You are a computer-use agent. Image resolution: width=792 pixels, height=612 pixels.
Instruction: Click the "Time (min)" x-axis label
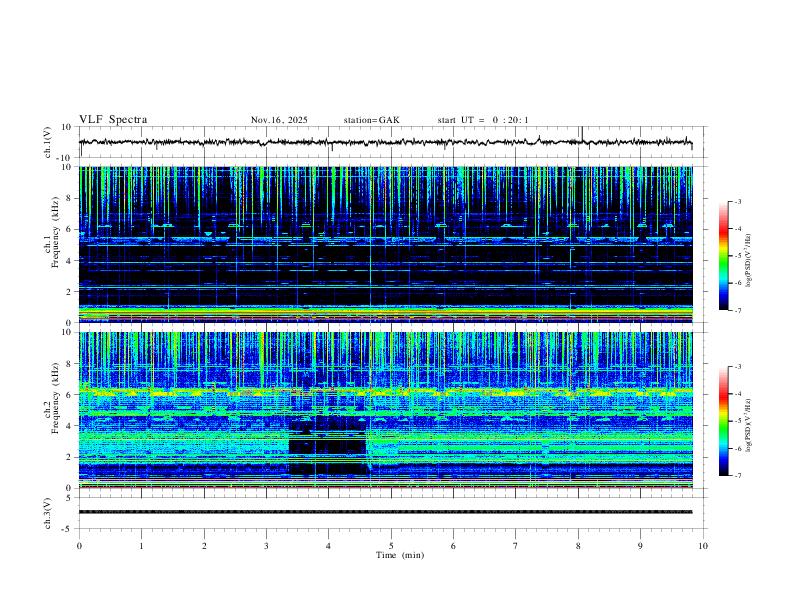[400, 555]
